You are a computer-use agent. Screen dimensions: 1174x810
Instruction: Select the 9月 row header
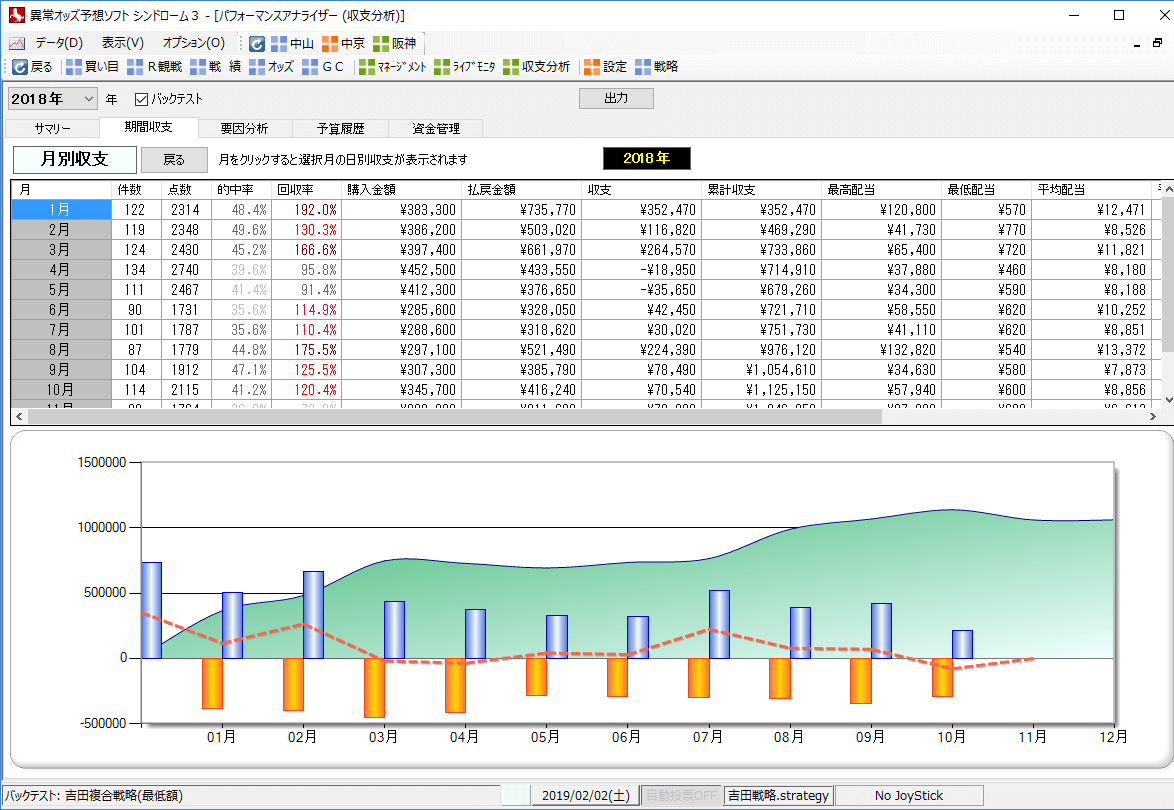tap(61, 370)
